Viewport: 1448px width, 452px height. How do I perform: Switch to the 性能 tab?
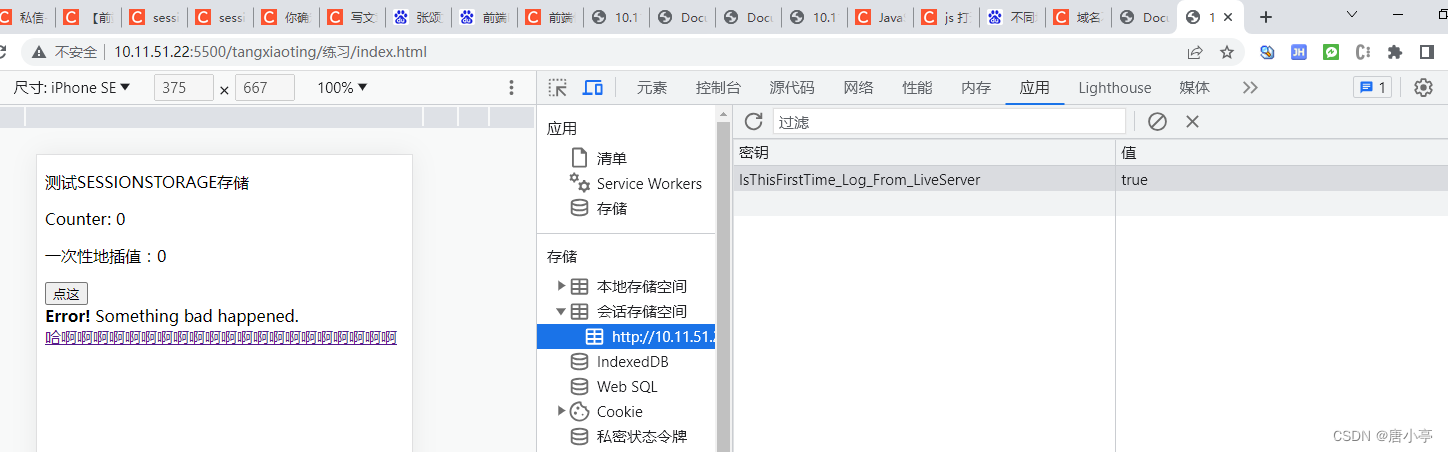coord(917,88)
